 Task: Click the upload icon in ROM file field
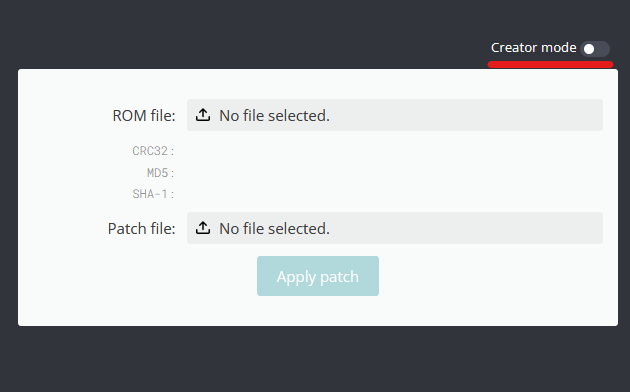[203, 115]
